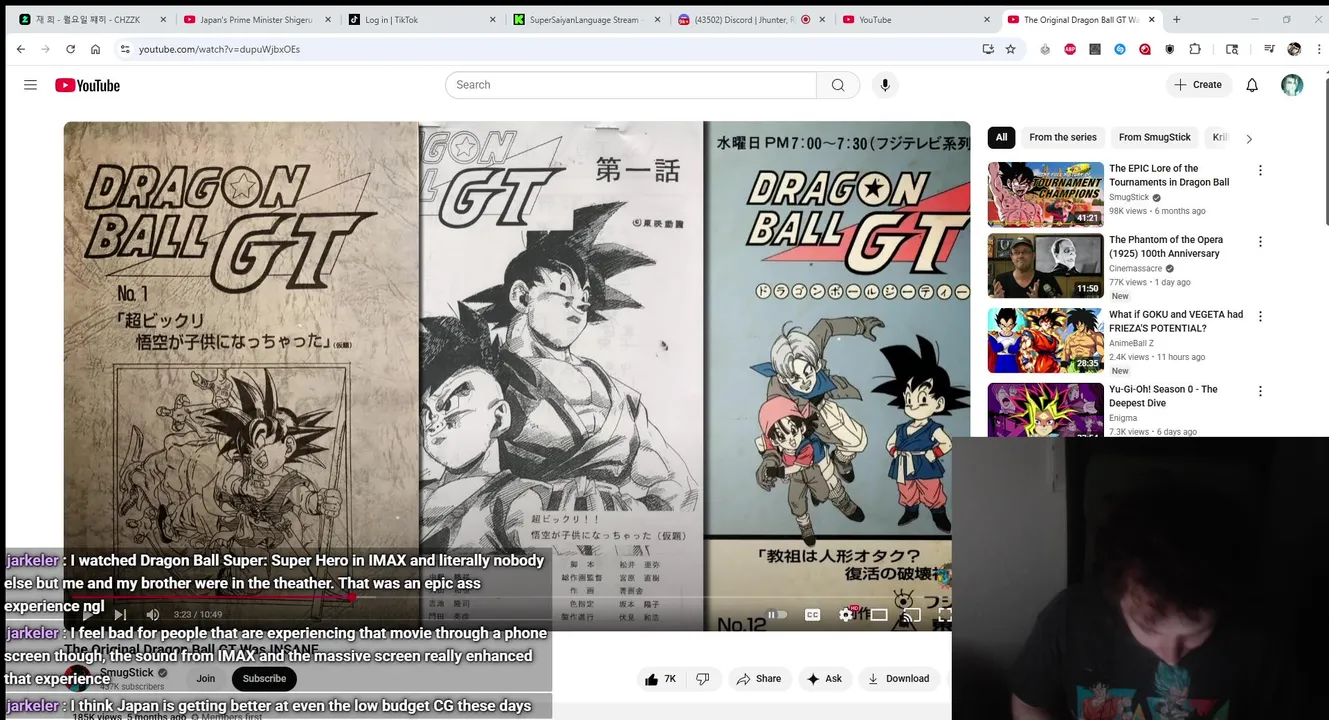Click the YouTube search field
1329x720 pixels.
(631, 85)
